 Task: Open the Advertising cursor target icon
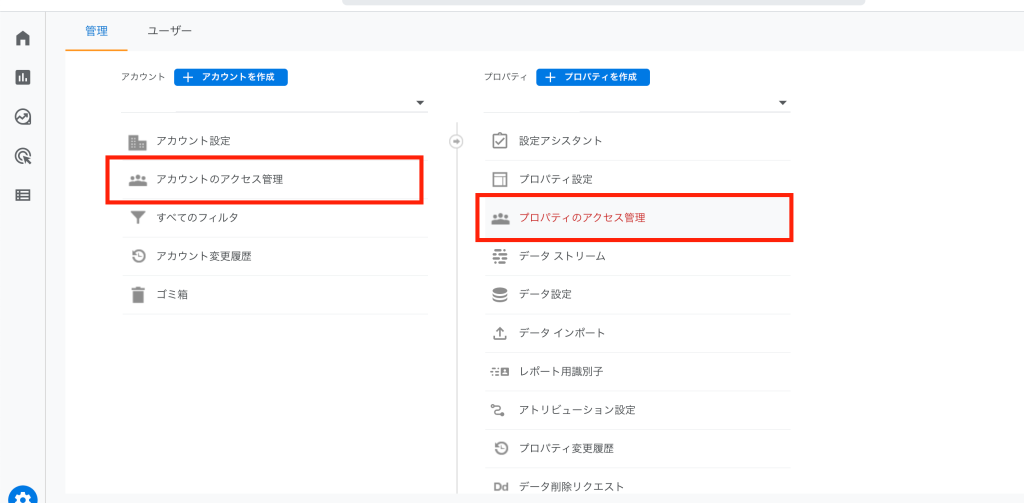click(23, 156)
